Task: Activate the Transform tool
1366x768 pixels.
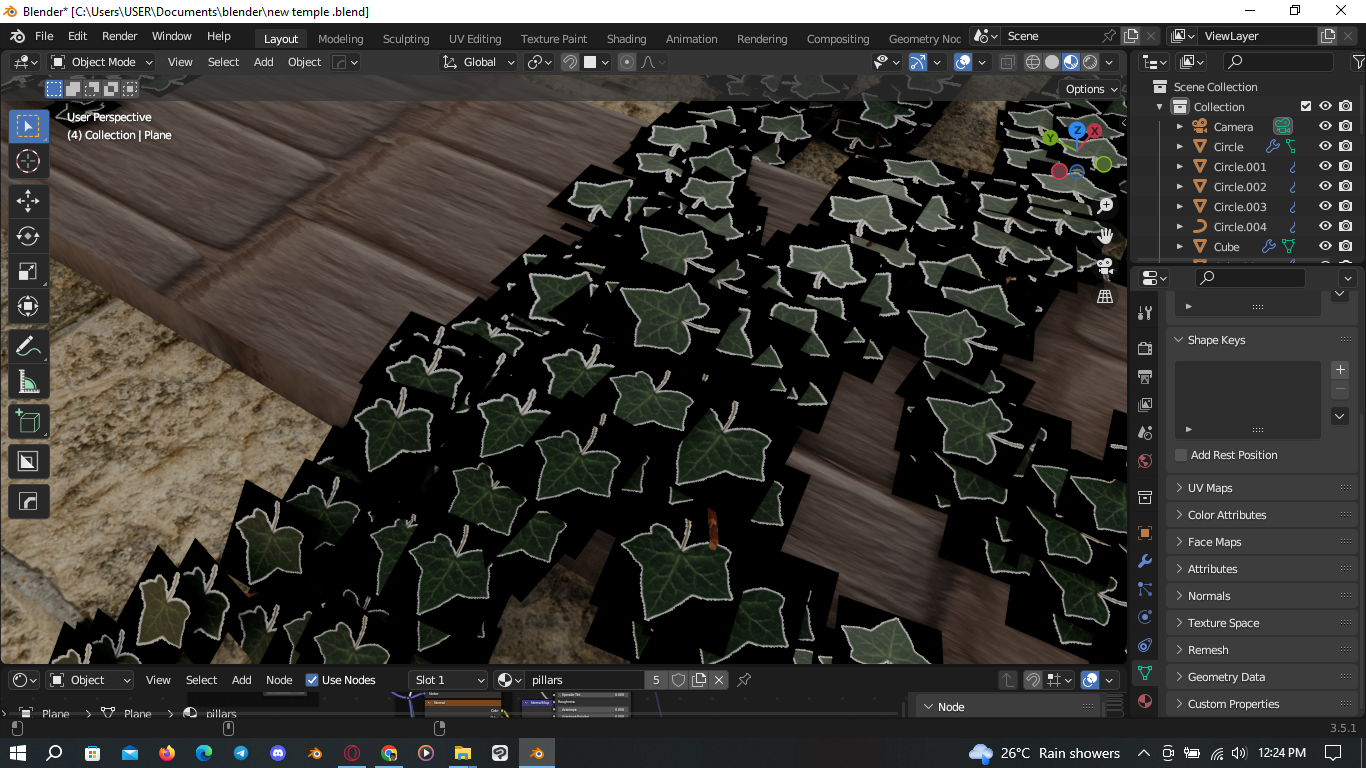Action: click(x=28, y=306)
